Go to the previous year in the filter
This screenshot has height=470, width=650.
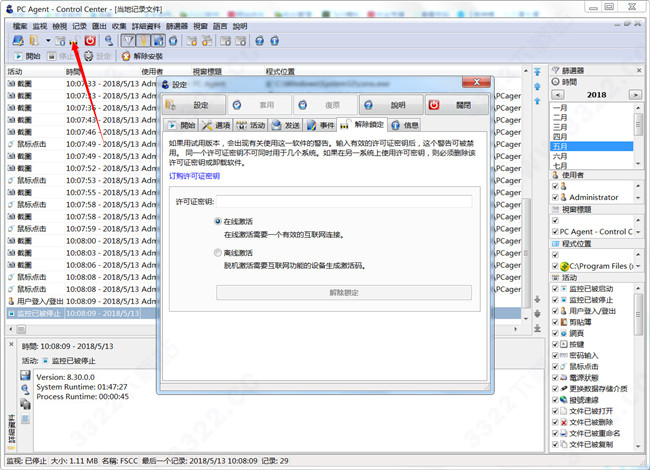(558, 95)
